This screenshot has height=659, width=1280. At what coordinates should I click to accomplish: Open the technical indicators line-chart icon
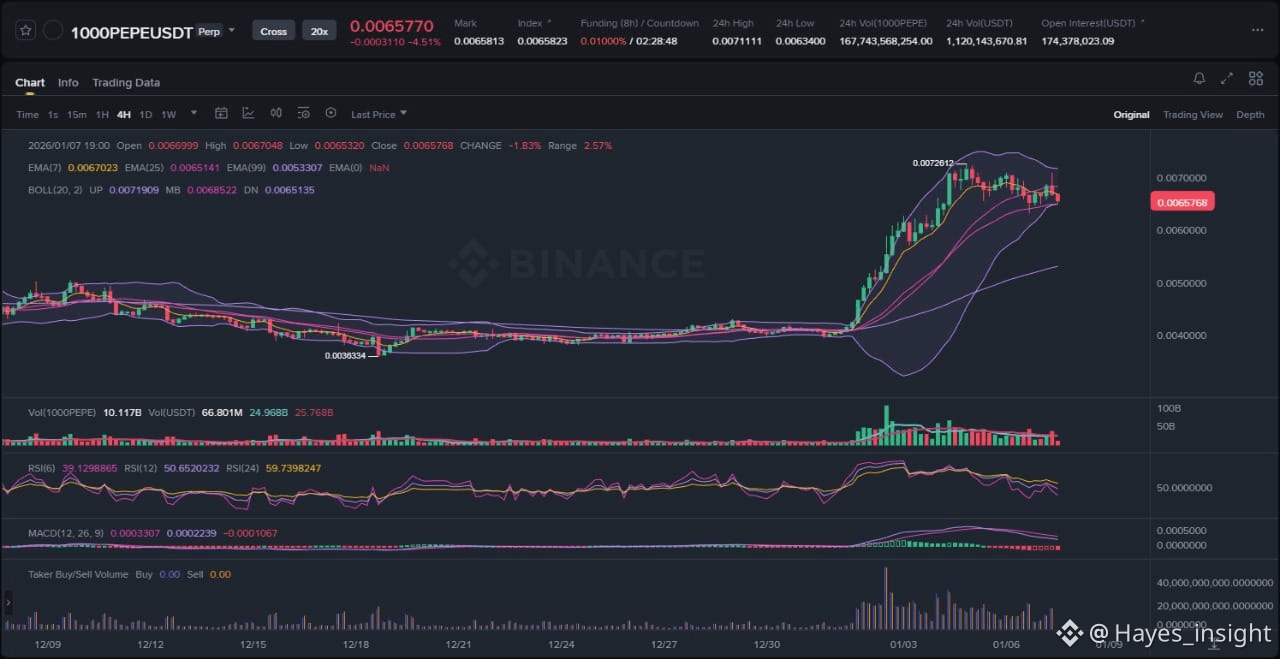248,114
